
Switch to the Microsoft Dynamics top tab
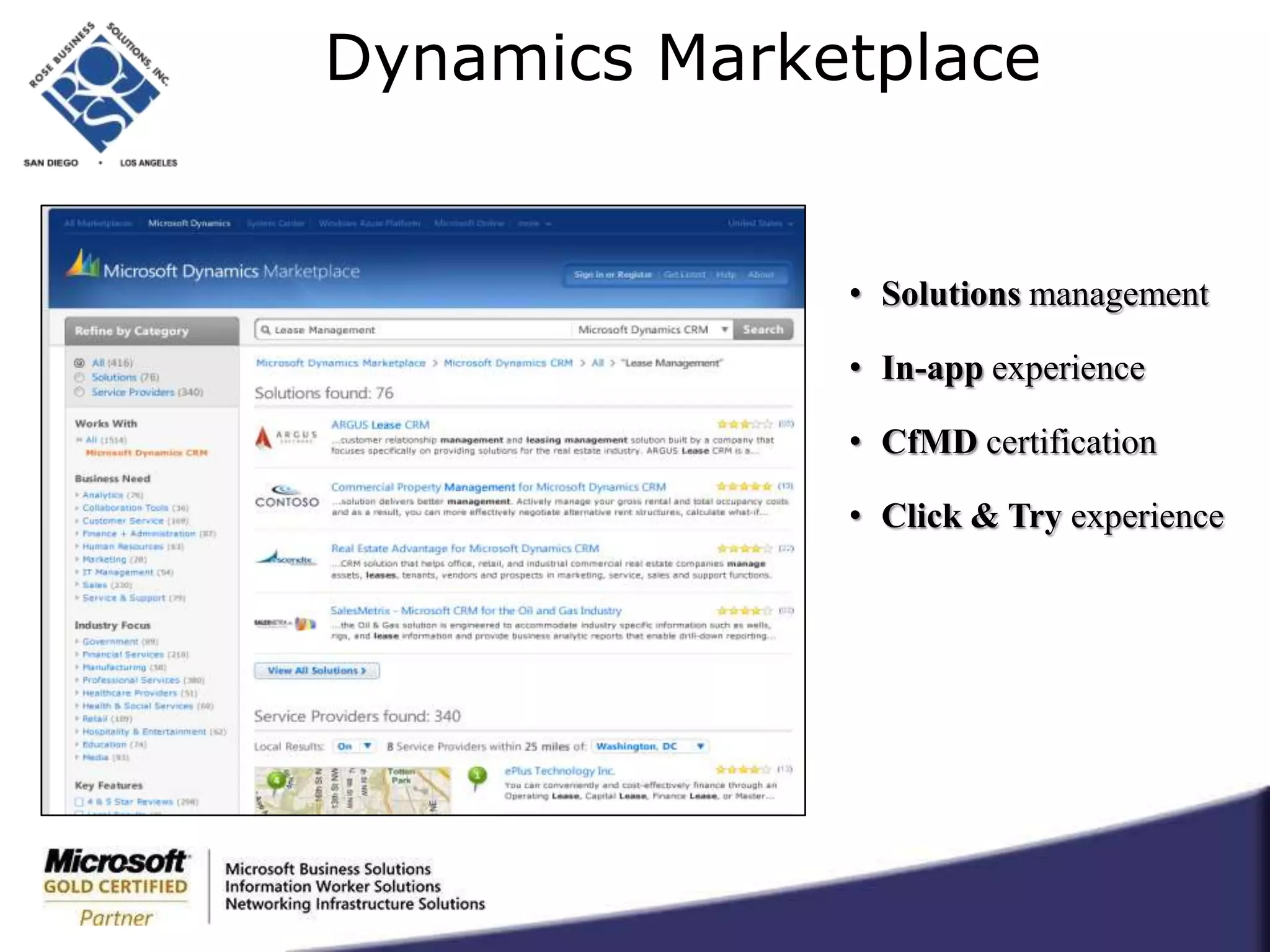click(x=189, y=223)
